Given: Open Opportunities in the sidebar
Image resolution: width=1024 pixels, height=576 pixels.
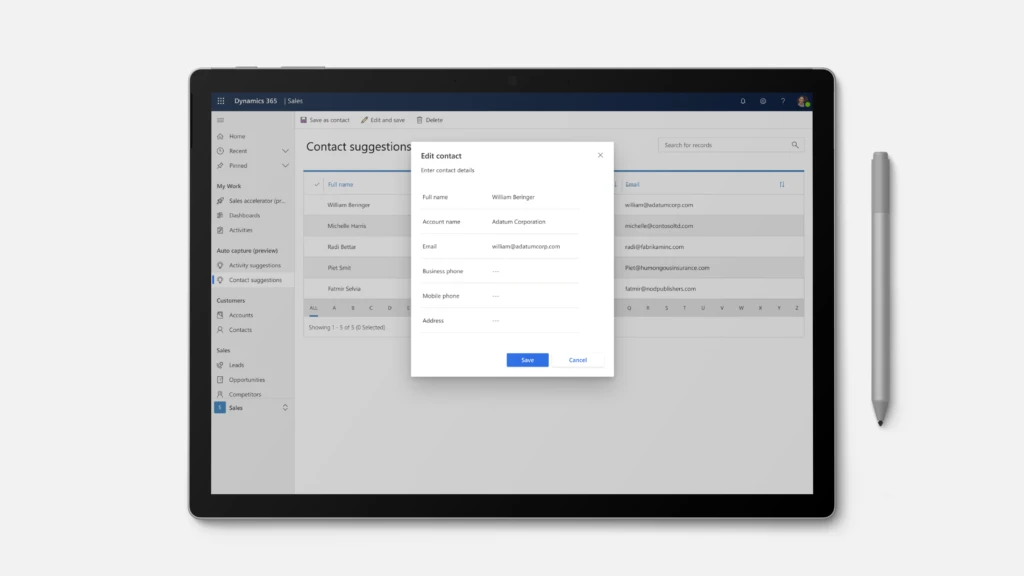Looking at the screenshot, I should (x=246, y=380).
